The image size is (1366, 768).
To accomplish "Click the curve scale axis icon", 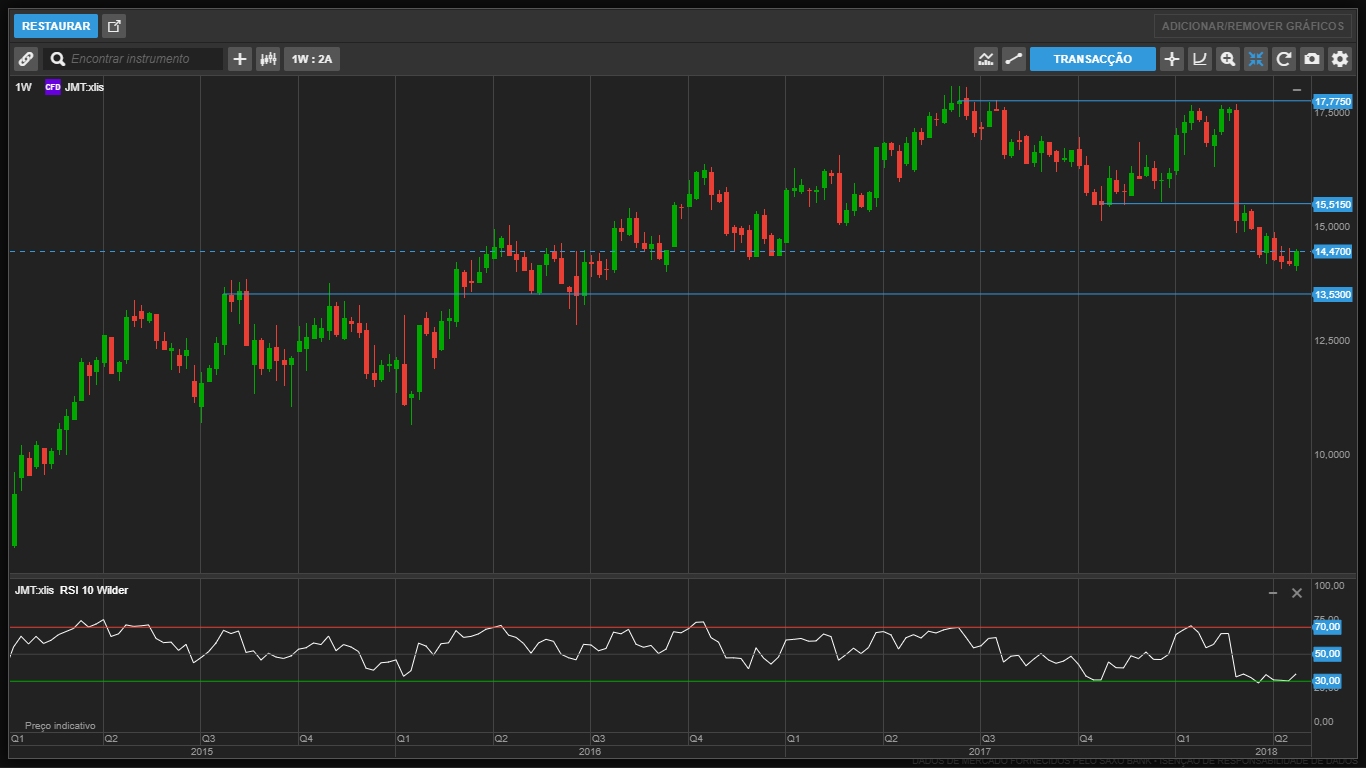I will point(1200,59).
